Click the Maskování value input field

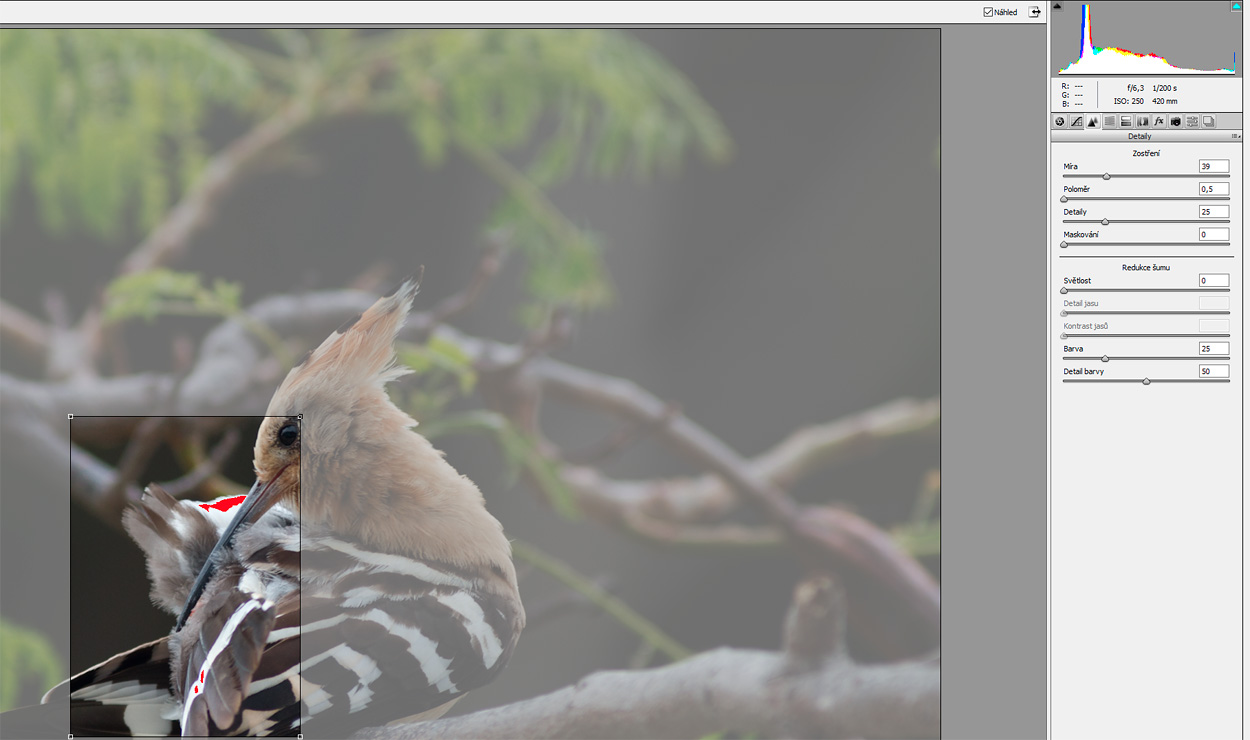tap(1213, 235)
